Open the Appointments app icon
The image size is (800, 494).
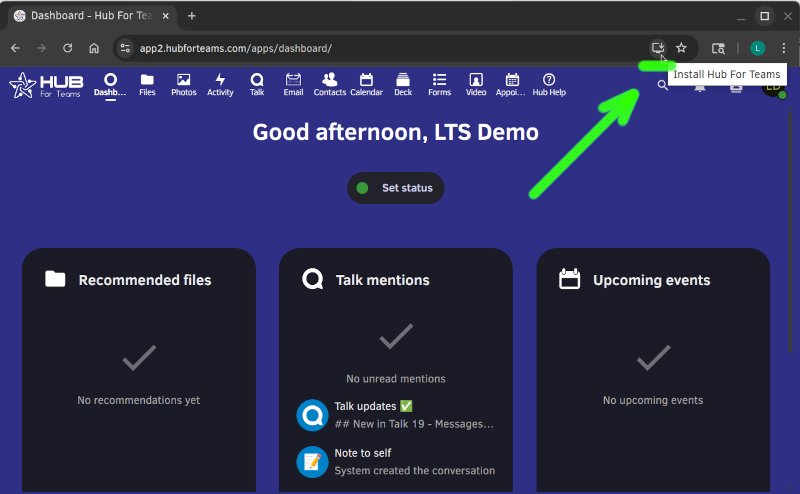pos(512,85)
